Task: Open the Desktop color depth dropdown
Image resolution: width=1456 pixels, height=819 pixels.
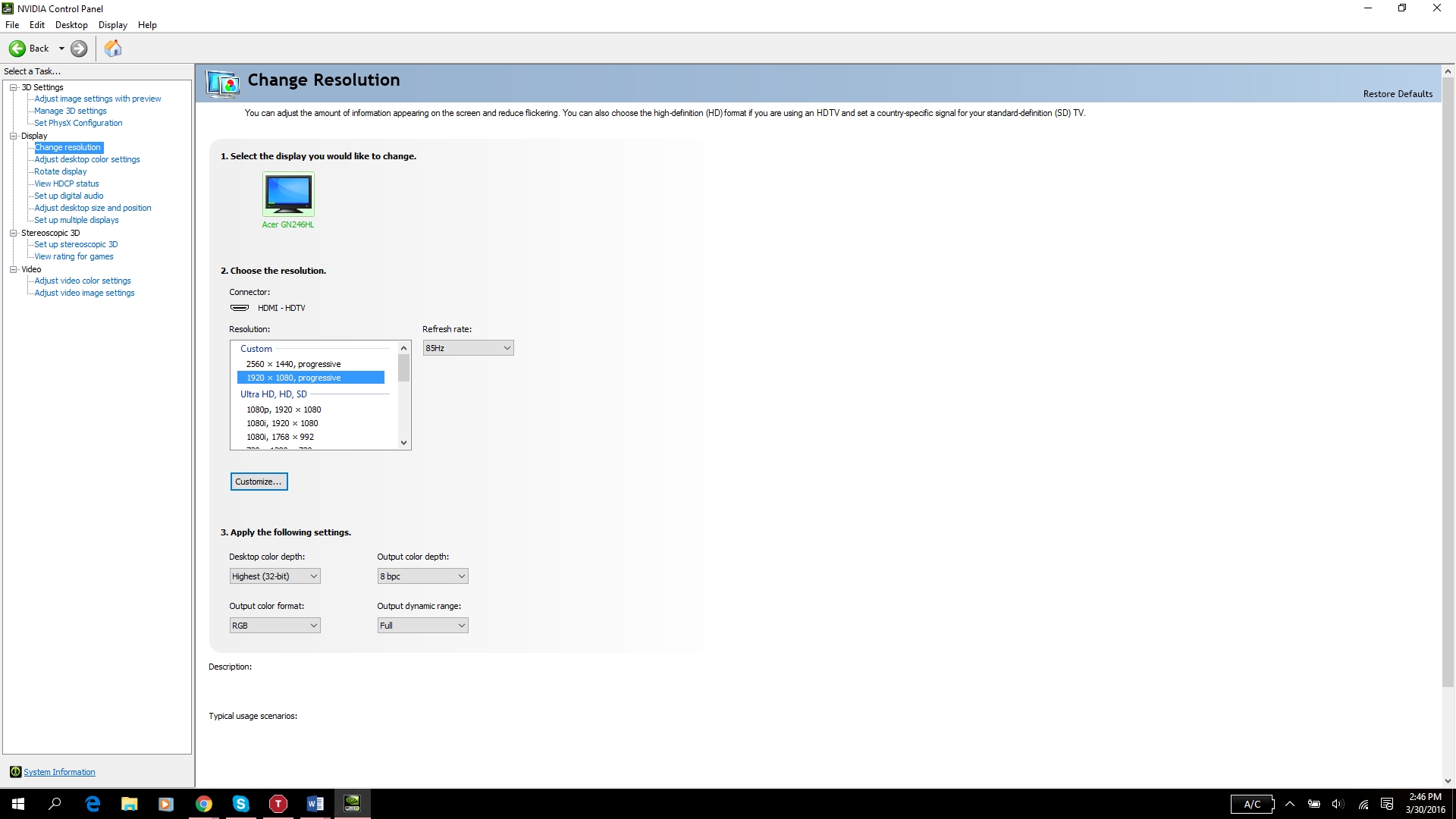Action: tap(274, 576)
